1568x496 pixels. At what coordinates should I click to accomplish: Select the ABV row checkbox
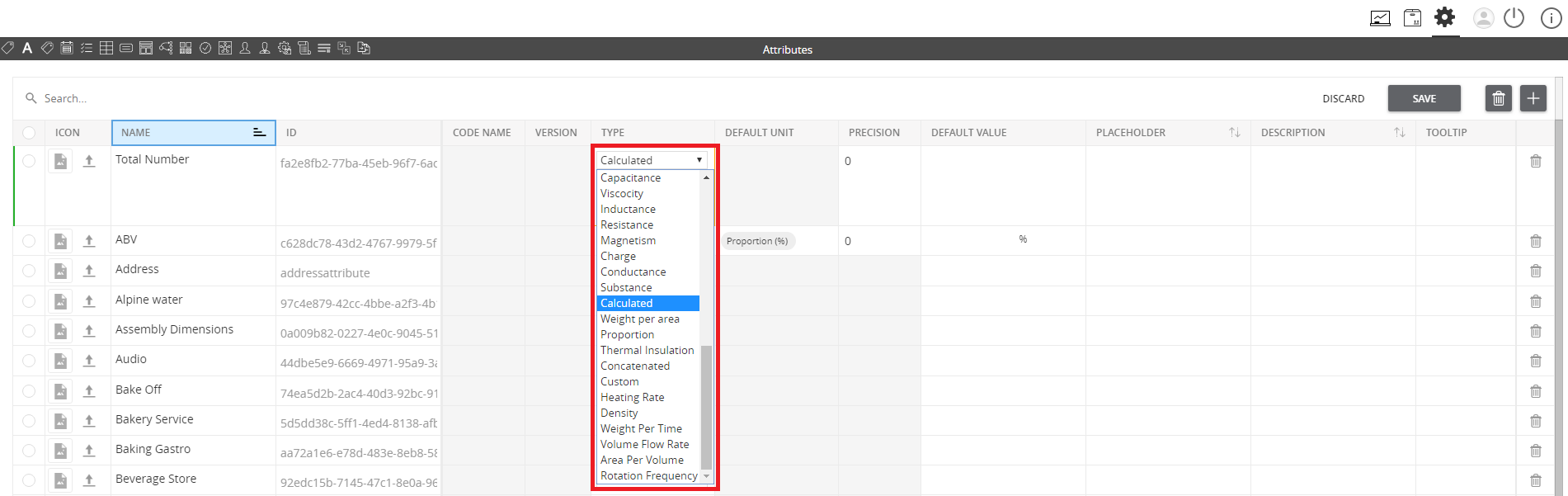point(29,241)
